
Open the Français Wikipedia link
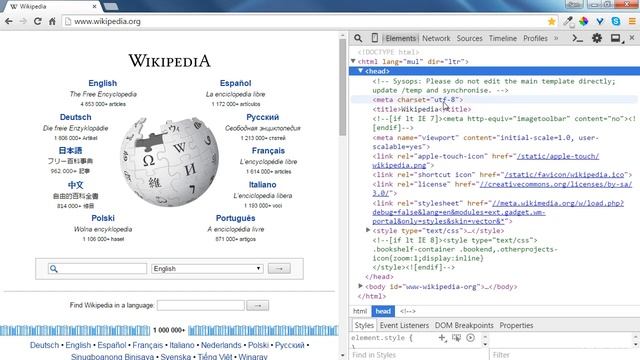click(x=268, y=151)
